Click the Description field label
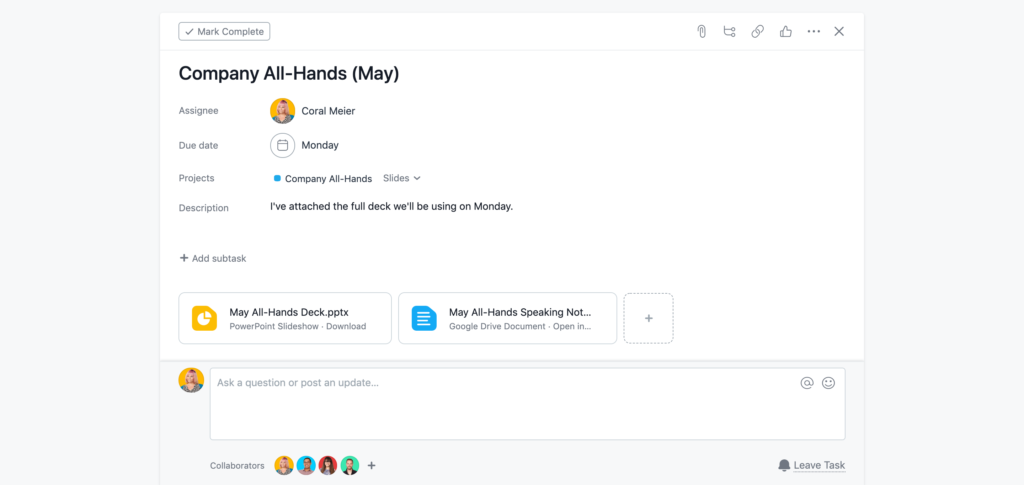The image size is (1024, 485). point(204,208)
